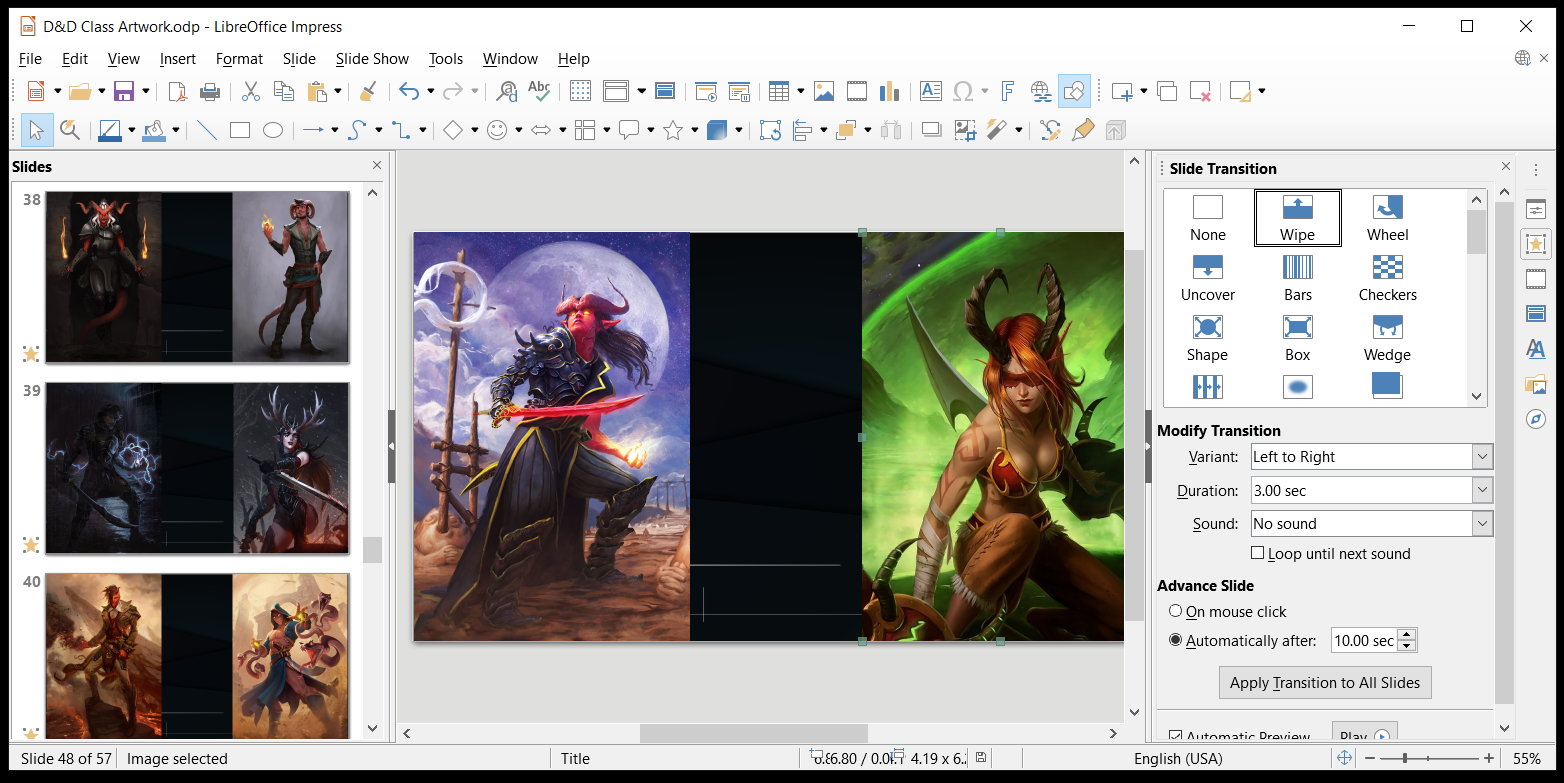
Task: Select the Clone Formatting tool
Action: [x=367, y=91]
